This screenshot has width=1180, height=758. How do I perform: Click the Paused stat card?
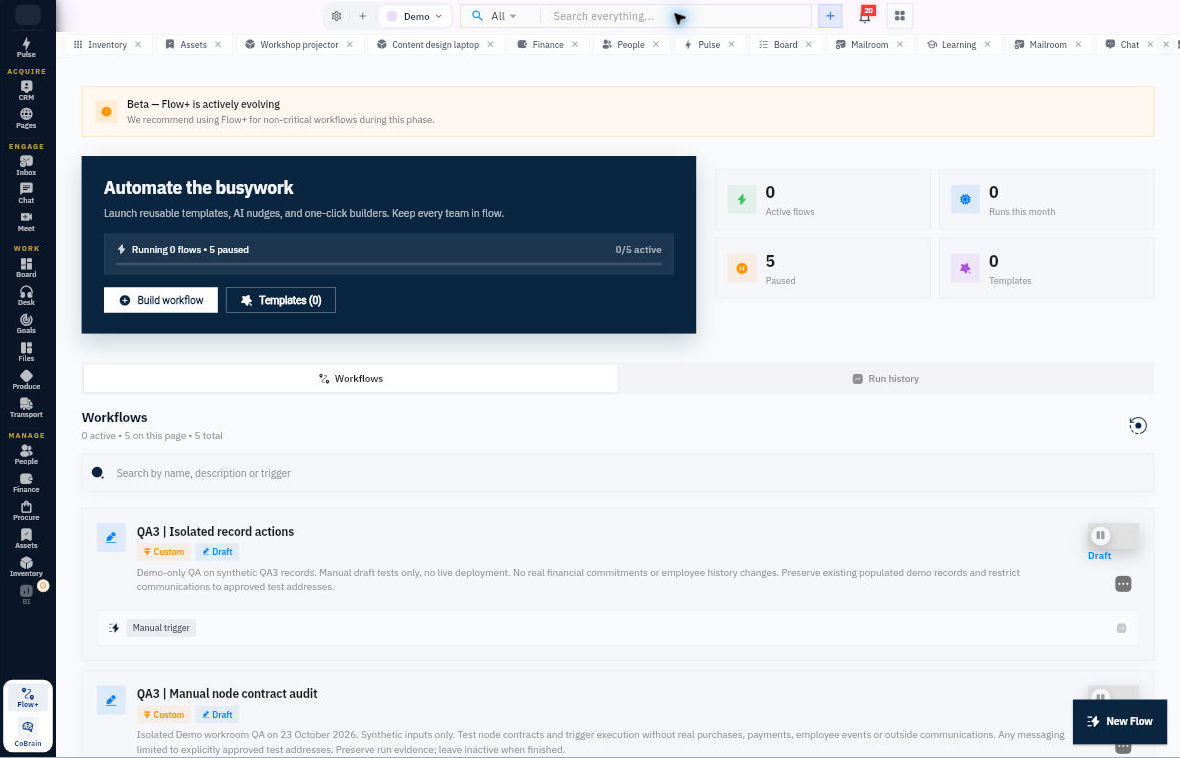pyautogui.click(x=823, y=269)
